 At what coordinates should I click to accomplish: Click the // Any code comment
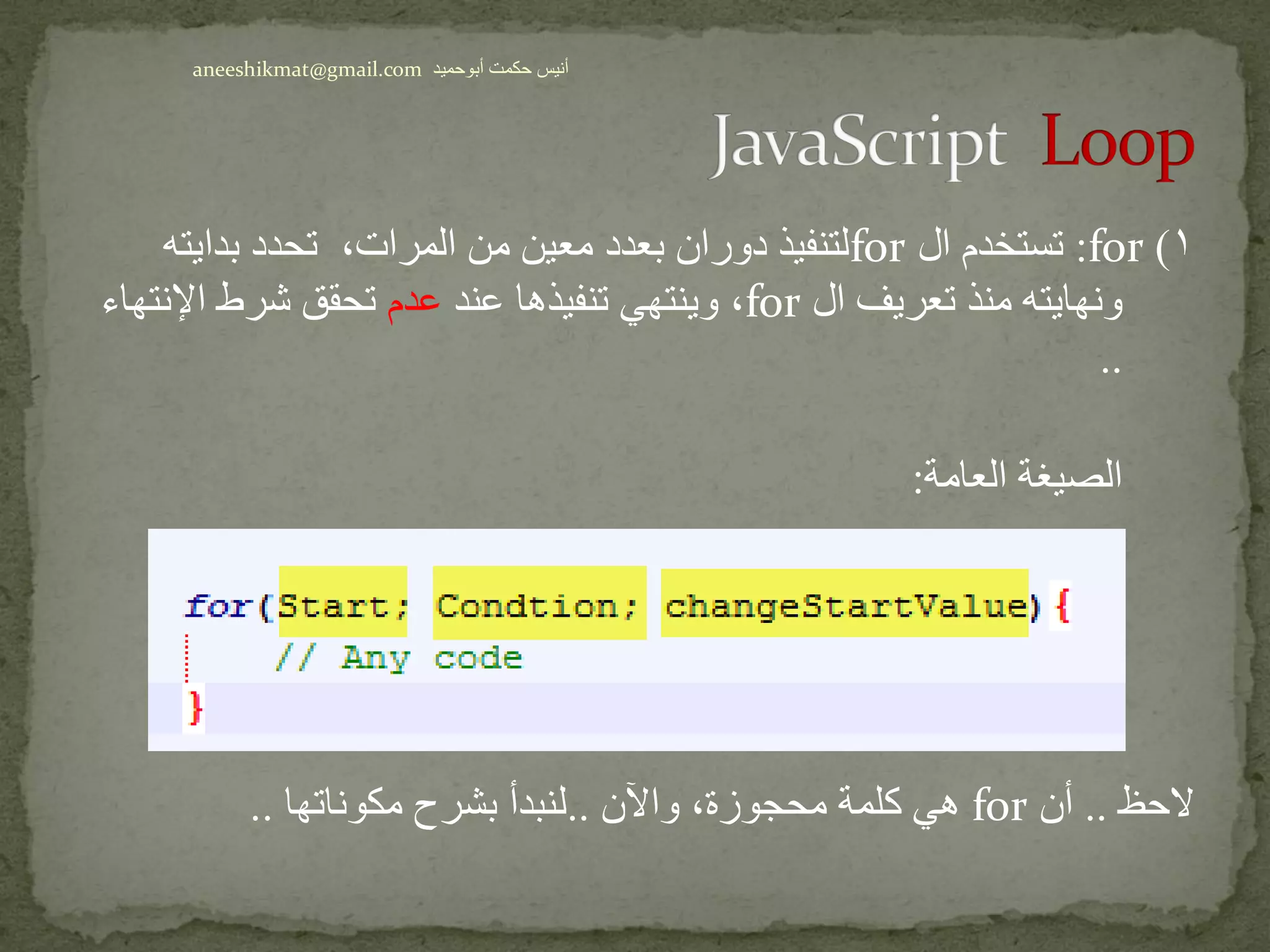click(x=399, y=658)
